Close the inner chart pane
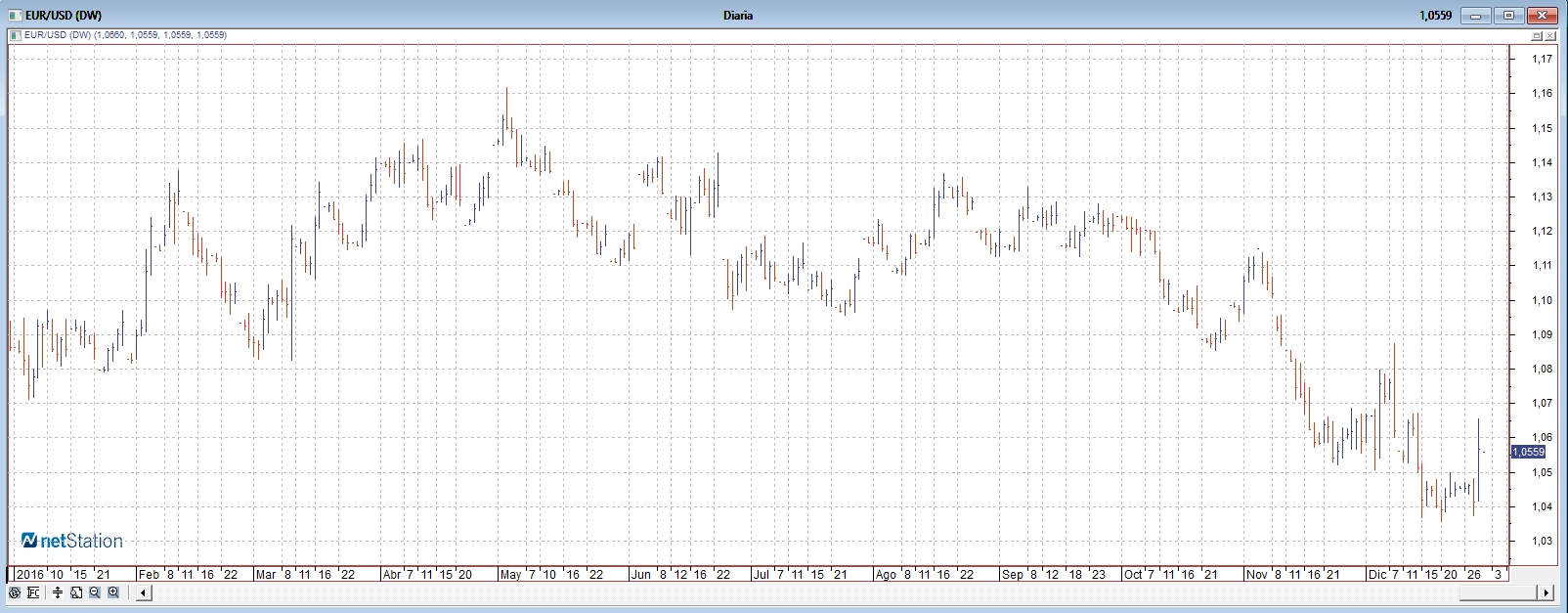Viewport: 1568px width, 613px height. click(x=1550, y=36)
